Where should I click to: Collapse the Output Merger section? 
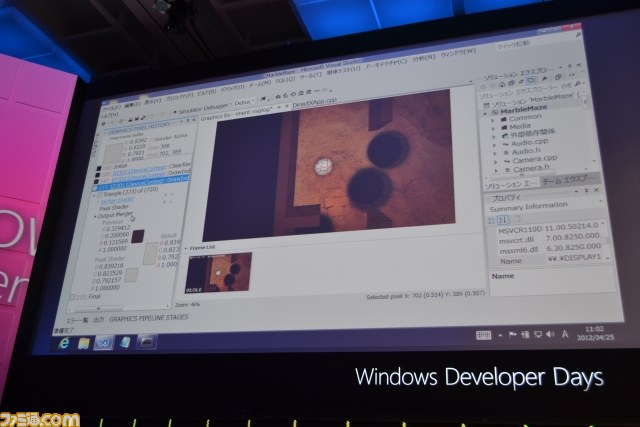tap(96, 216)
